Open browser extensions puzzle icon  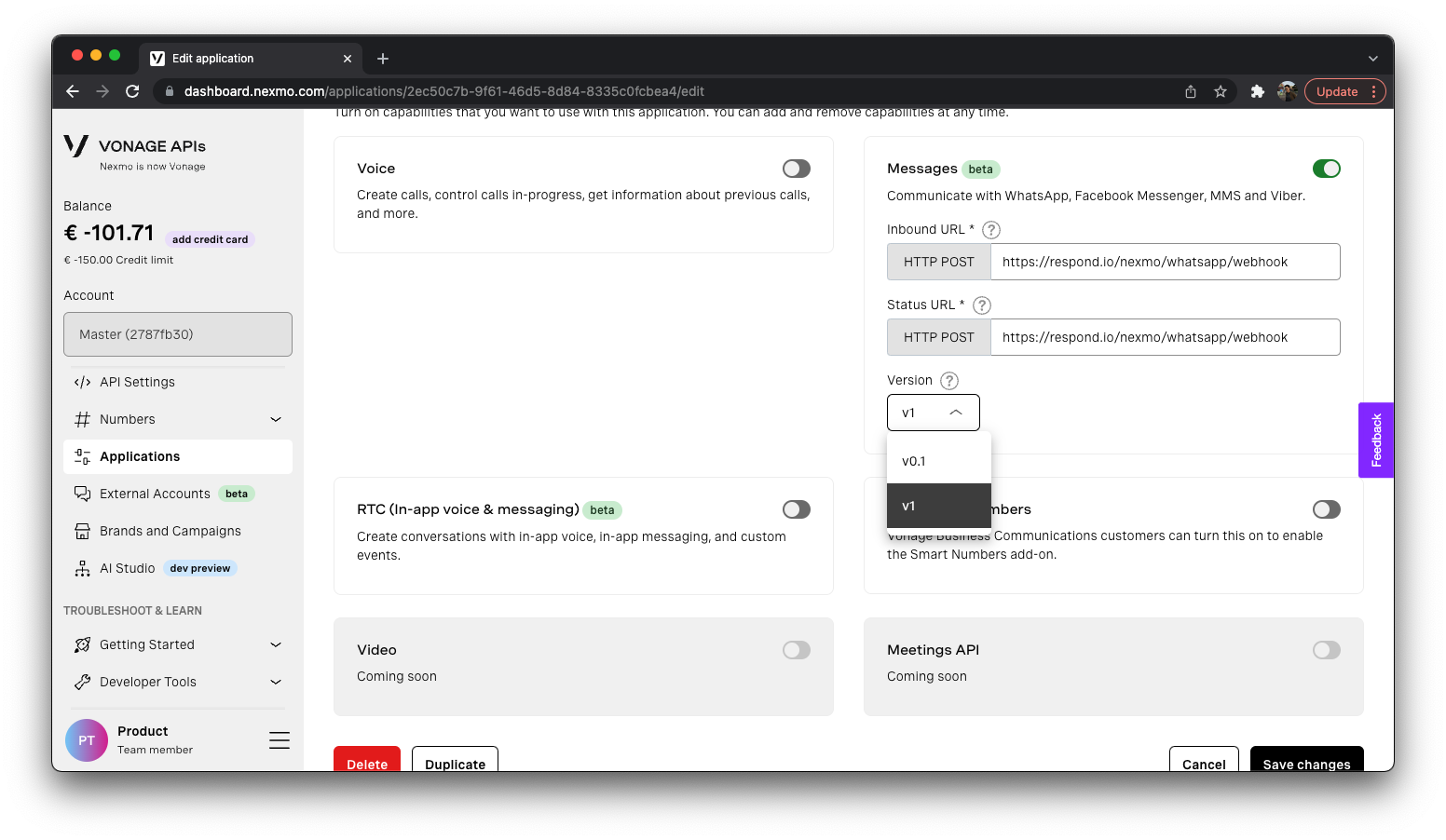(x=1258, y=91)
